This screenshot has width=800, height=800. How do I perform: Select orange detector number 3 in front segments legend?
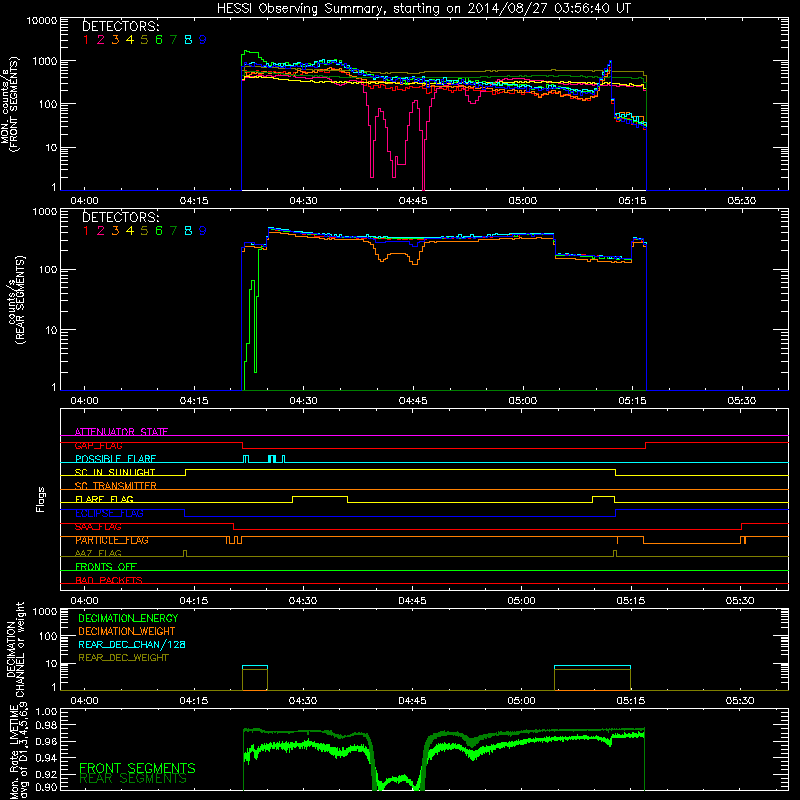[x=115, y=40]
